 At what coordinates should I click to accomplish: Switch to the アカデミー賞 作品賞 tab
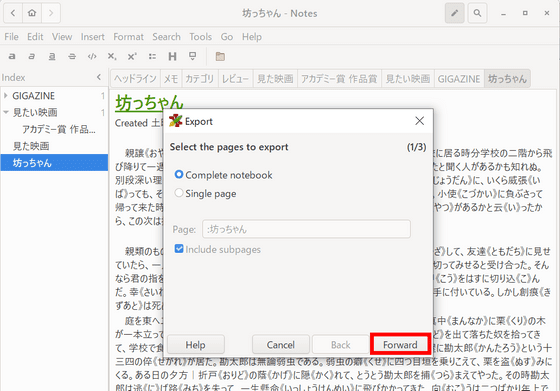[339, 79]
